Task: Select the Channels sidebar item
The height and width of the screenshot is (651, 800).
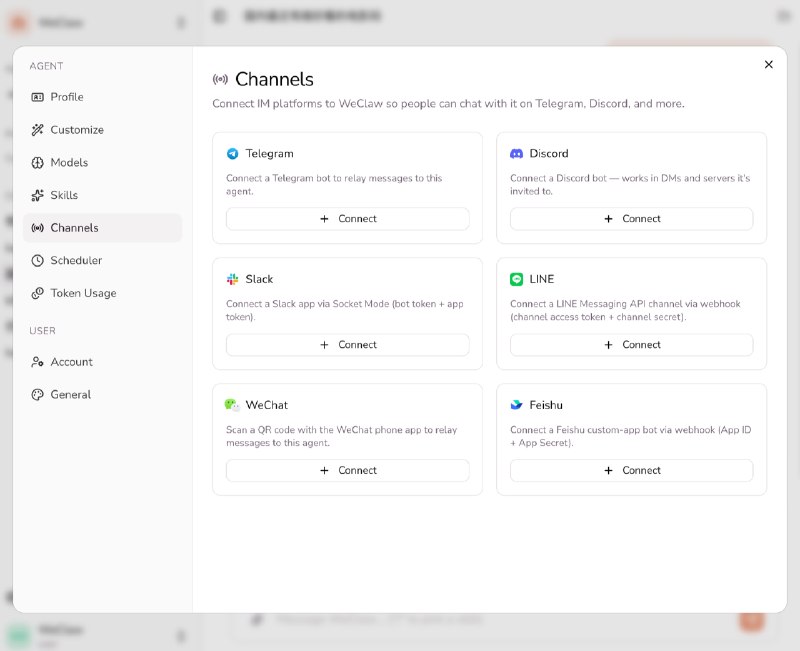Action: (x=102, y=228)
